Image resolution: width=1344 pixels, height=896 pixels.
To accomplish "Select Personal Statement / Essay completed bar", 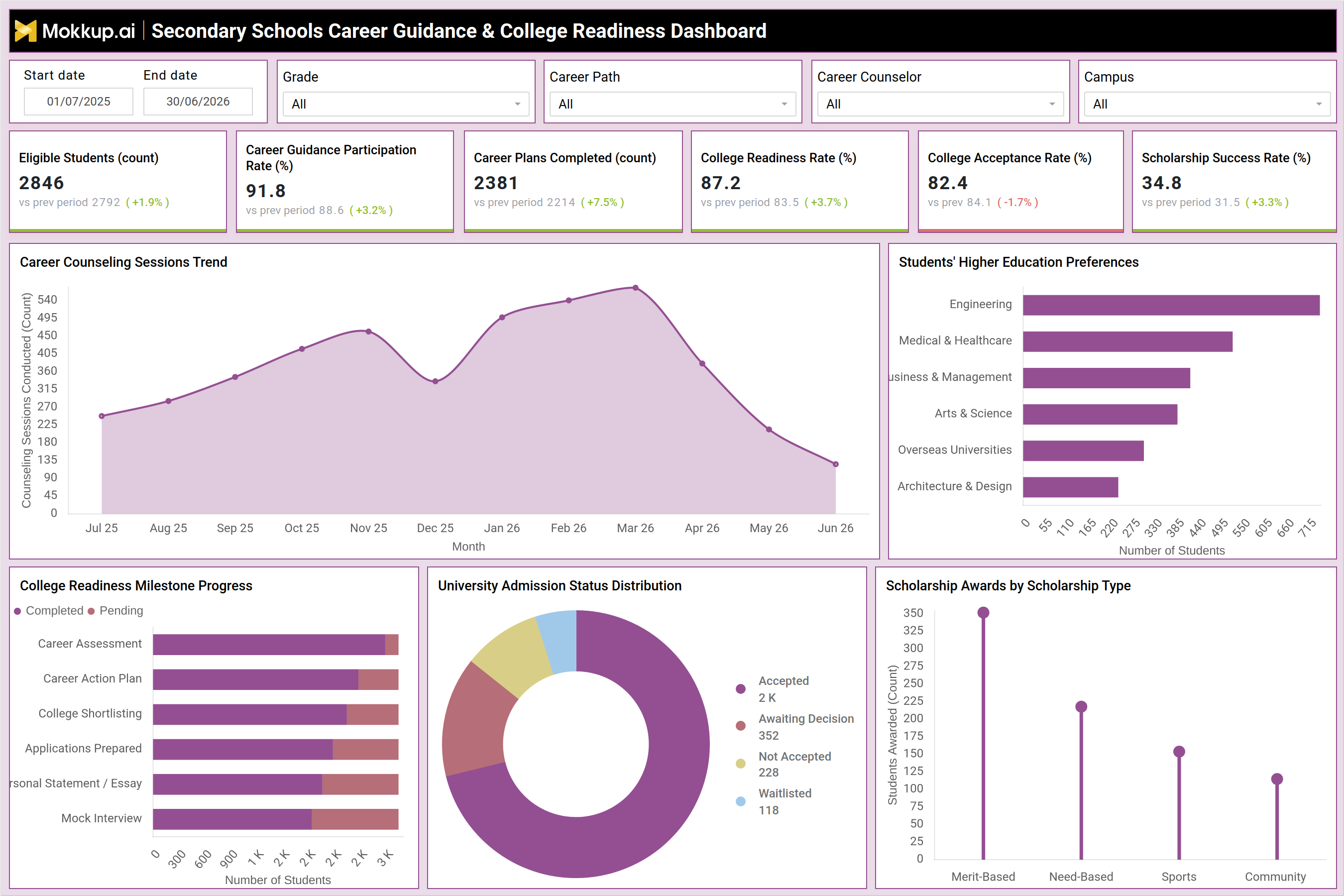I will click(x=238, y=784).
